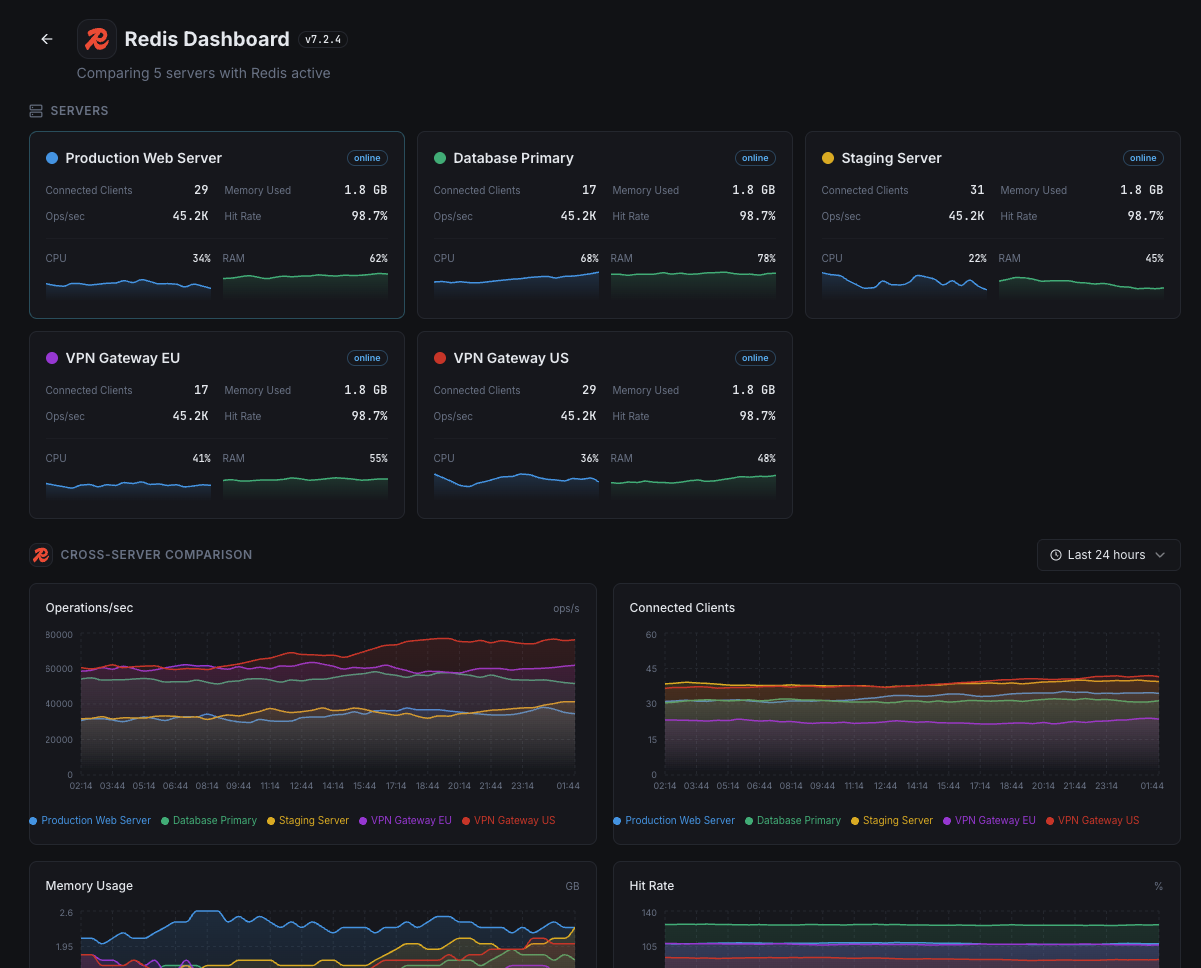1201x968 pixels.
Task: Click the online badge on Staging Server
Action: 1143,157
